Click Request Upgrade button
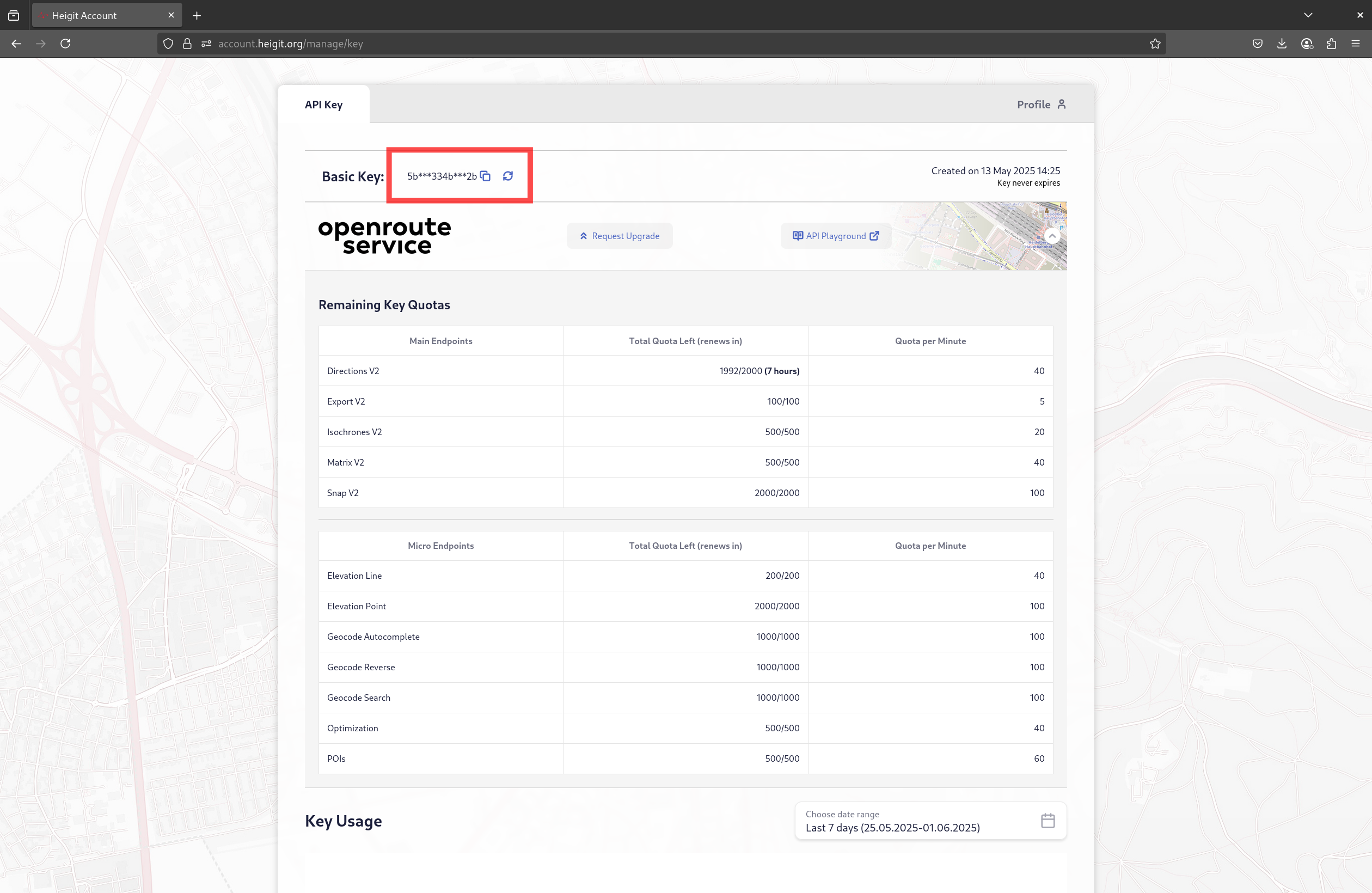This screenshot has width=1372, height=893. pos(619,236)
